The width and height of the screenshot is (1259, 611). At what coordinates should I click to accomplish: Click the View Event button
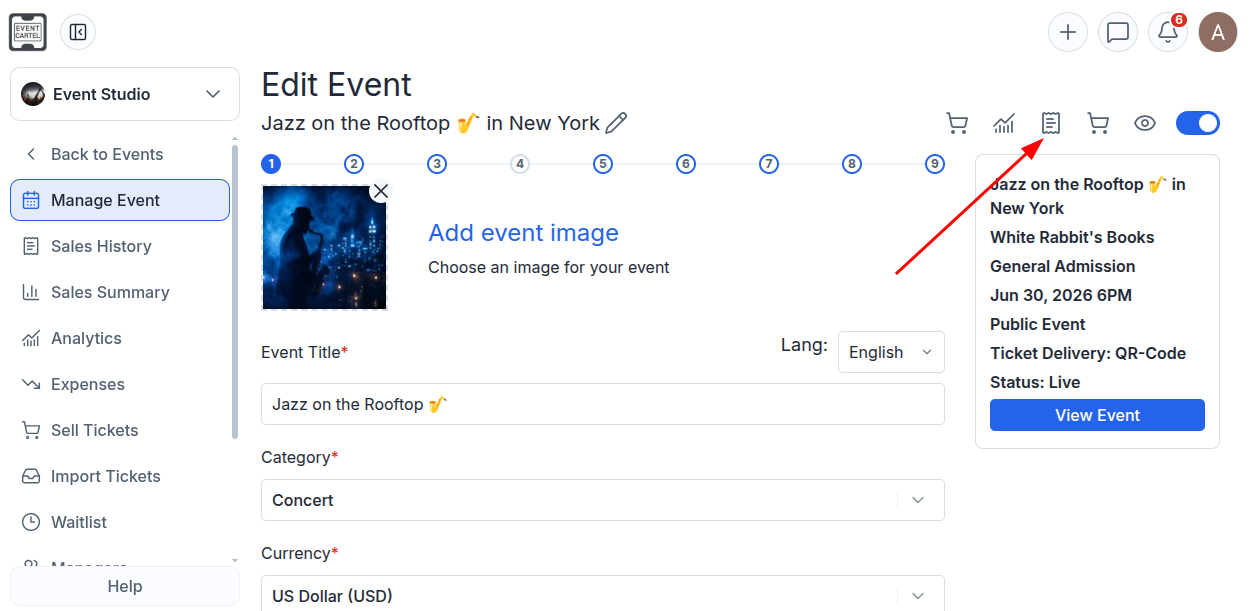[x=1097, y=415]
